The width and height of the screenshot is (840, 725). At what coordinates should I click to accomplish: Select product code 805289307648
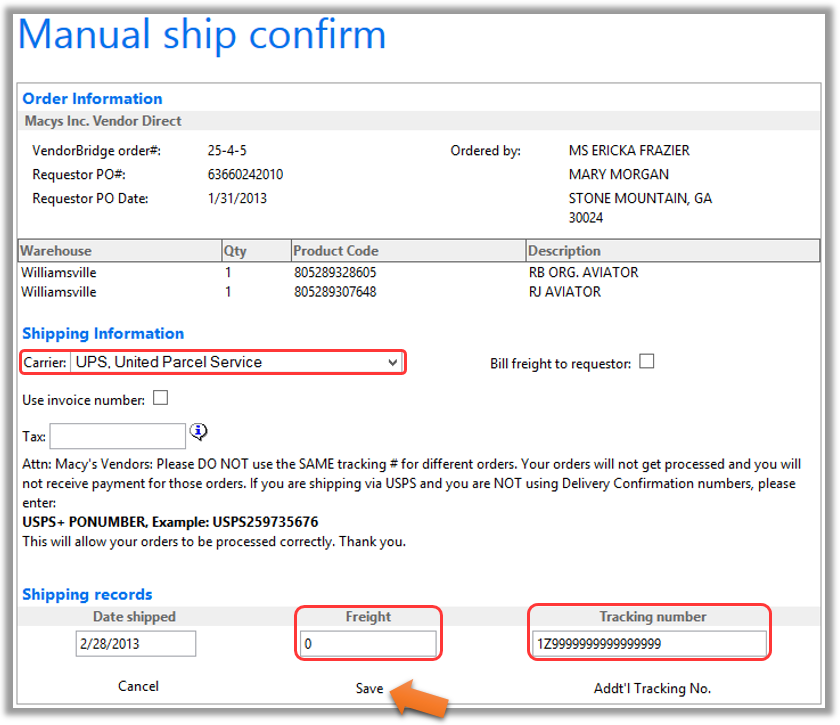[335, 292]
